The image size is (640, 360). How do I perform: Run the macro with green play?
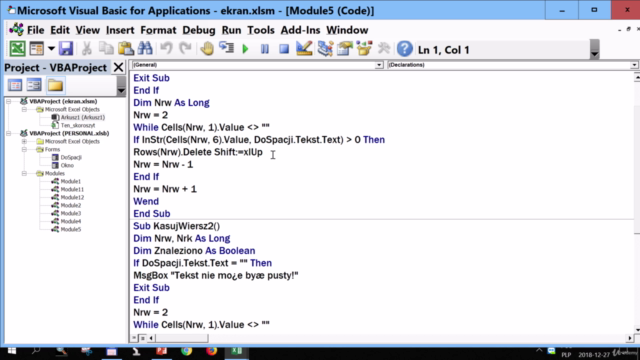coord(245,49)
